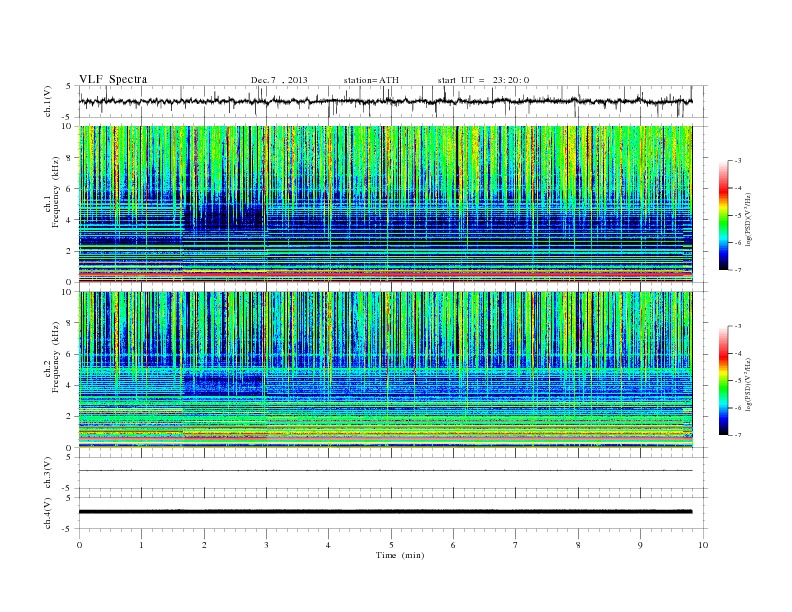The image size is (792, 612).
Task: Click the "Time (min)" axis title
Action: pos(400,555)
